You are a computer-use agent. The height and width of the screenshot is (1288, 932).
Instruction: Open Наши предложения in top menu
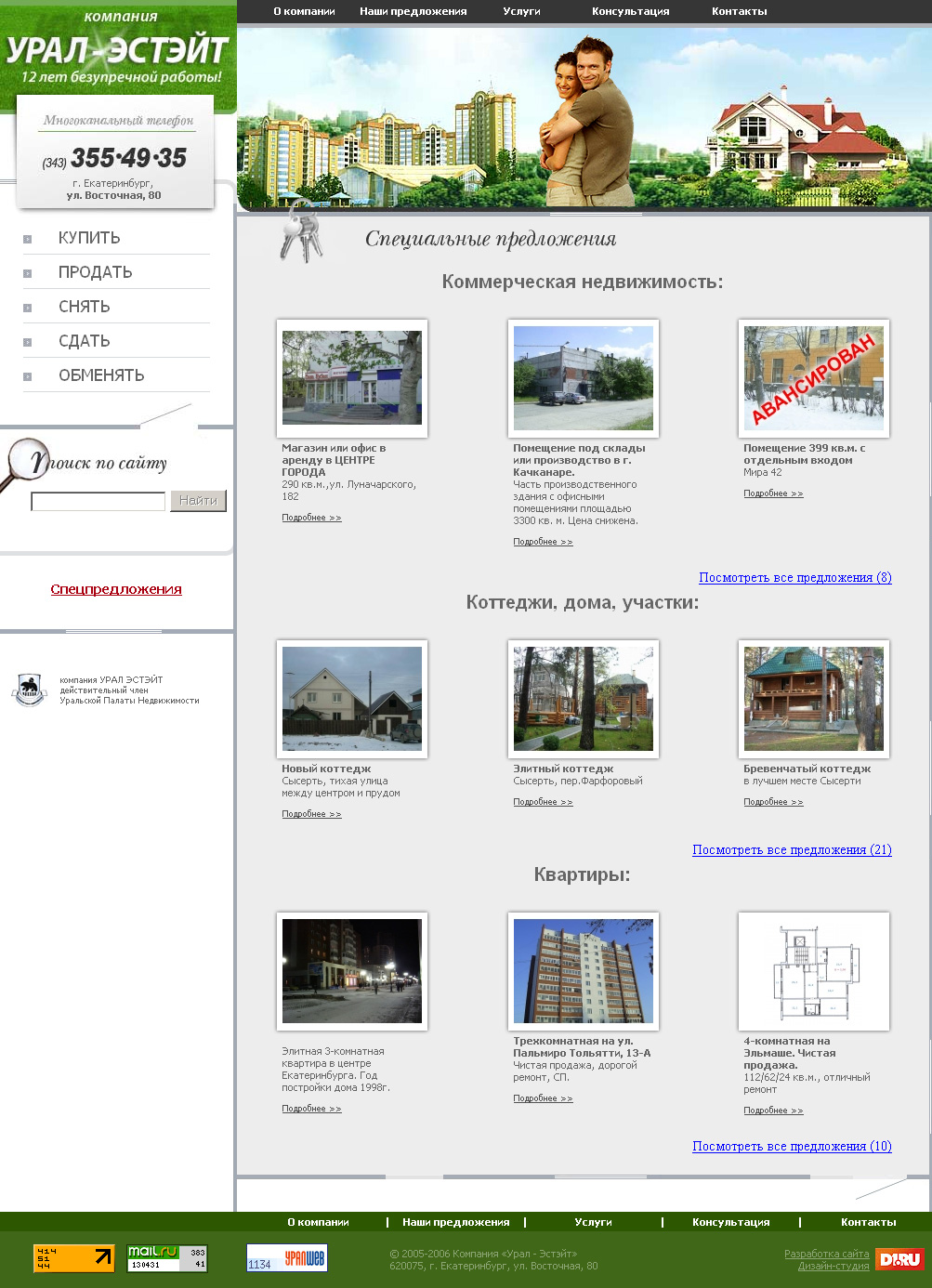(413, 11)
